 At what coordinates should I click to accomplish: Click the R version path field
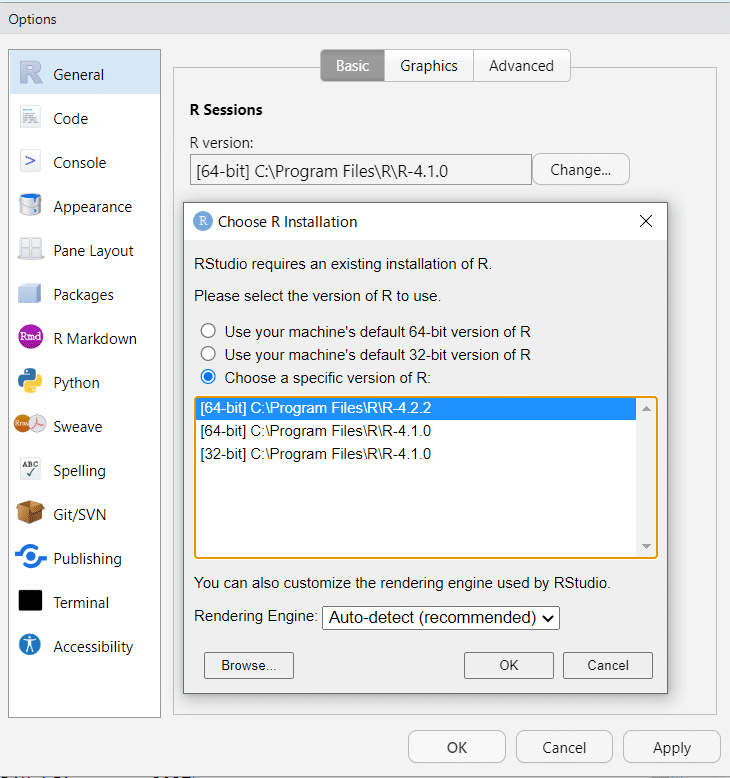tap(361, 170)
